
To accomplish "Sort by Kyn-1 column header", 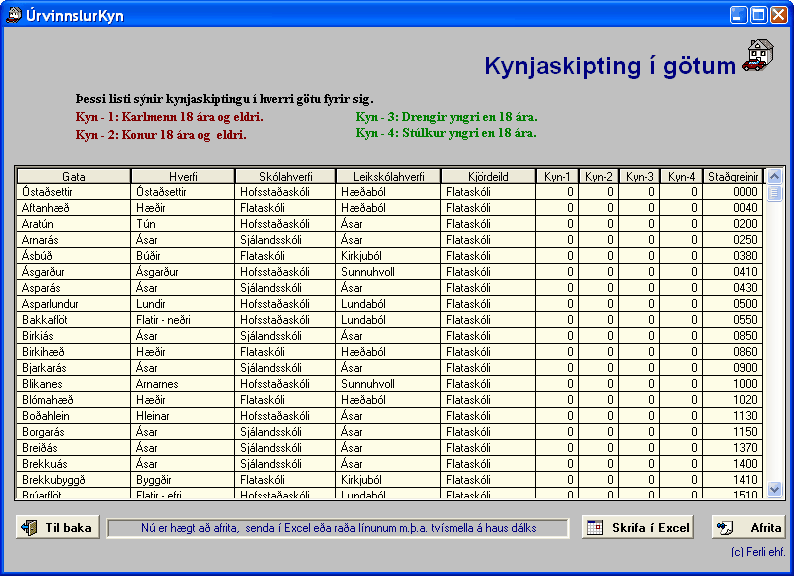I will click(x=557, y=176).
